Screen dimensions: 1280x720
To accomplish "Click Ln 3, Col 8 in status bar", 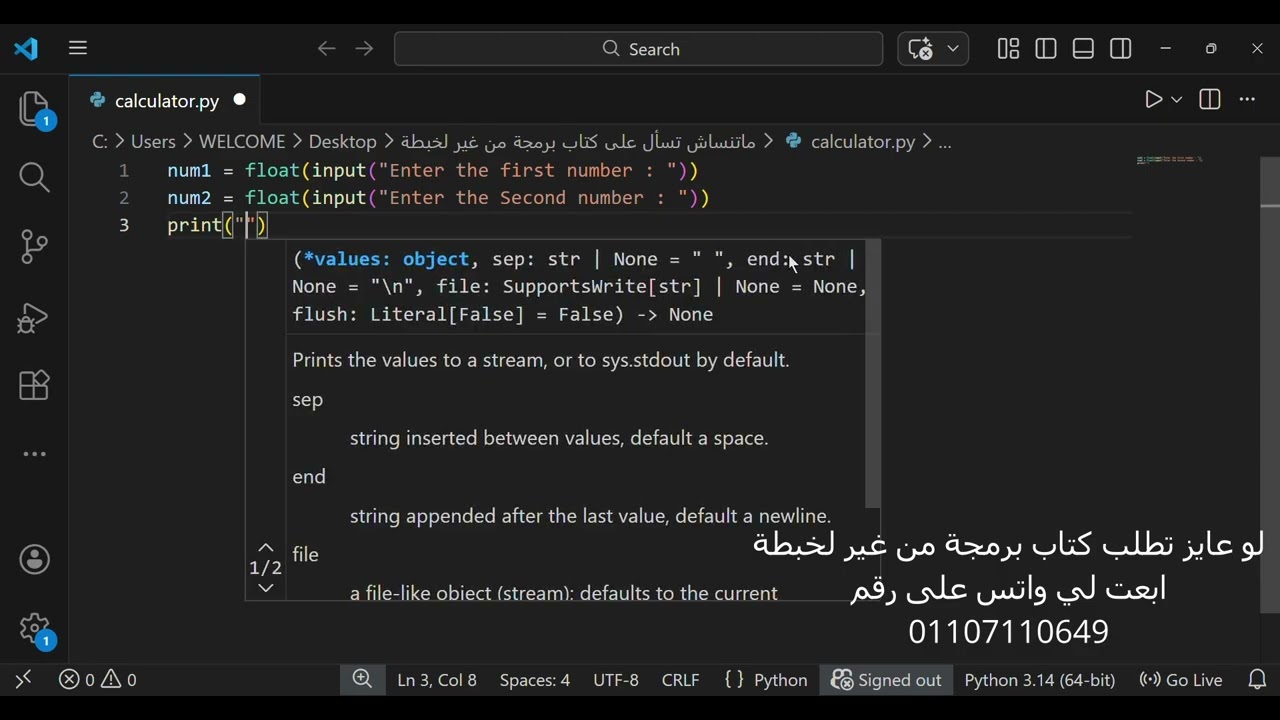I will 437,680.
